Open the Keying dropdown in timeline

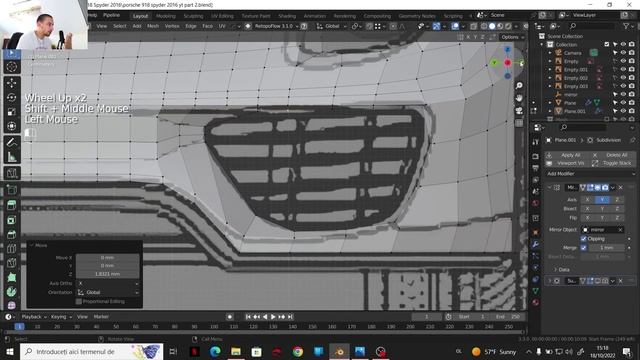(x=61, y=317)
